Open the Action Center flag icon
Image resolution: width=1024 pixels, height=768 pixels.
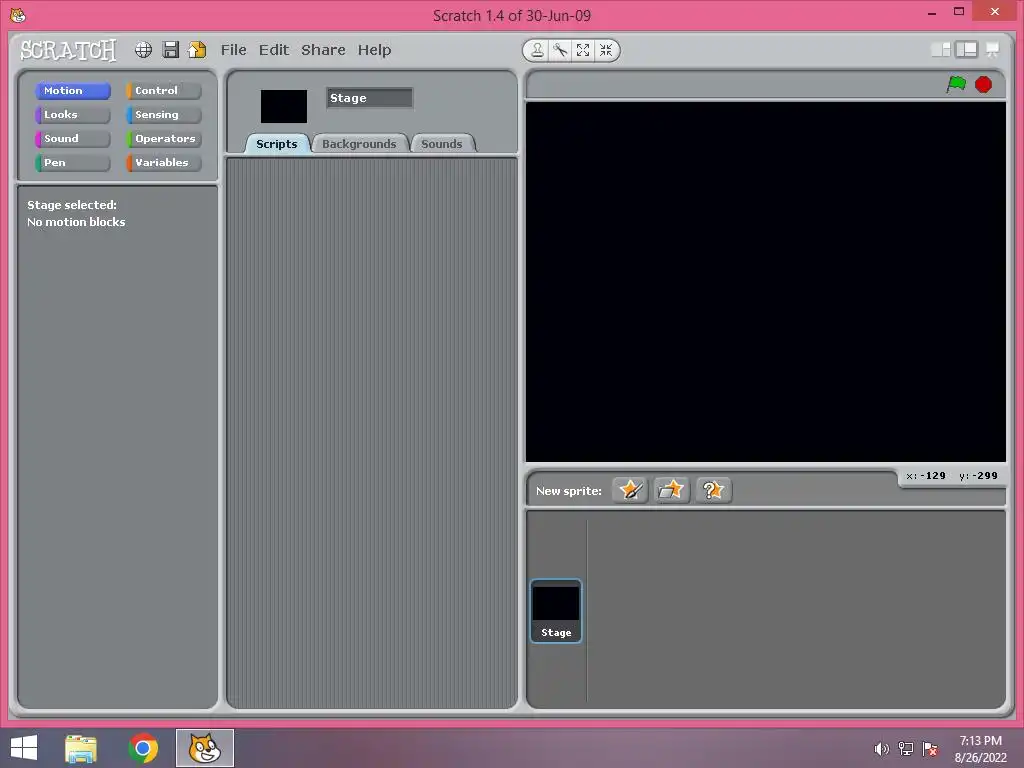(930, 749)
